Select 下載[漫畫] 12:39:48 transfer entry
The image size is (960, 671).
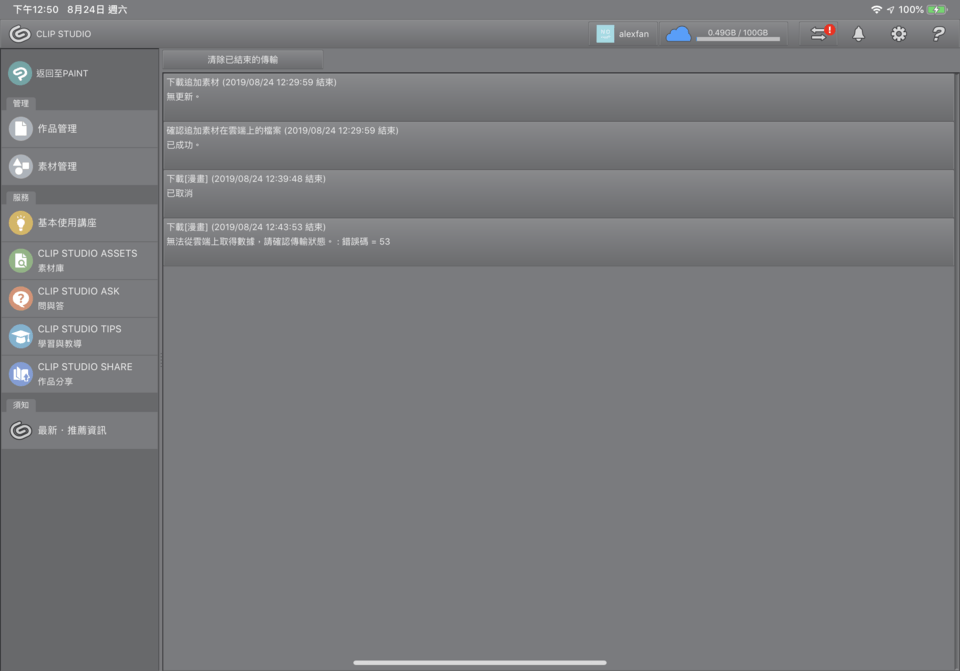[x=558, y=194]
